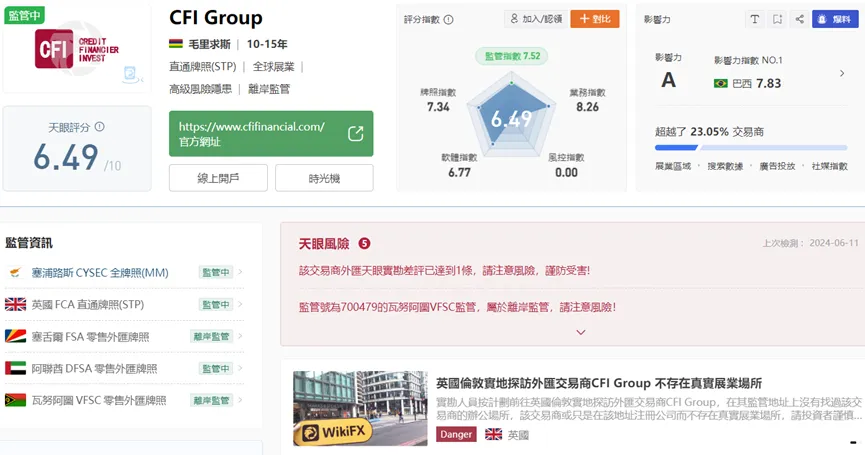This screenshot has width=865, height=455.
Task: Click risk warning about 實勘差評
Action: [x=444, y=270]
